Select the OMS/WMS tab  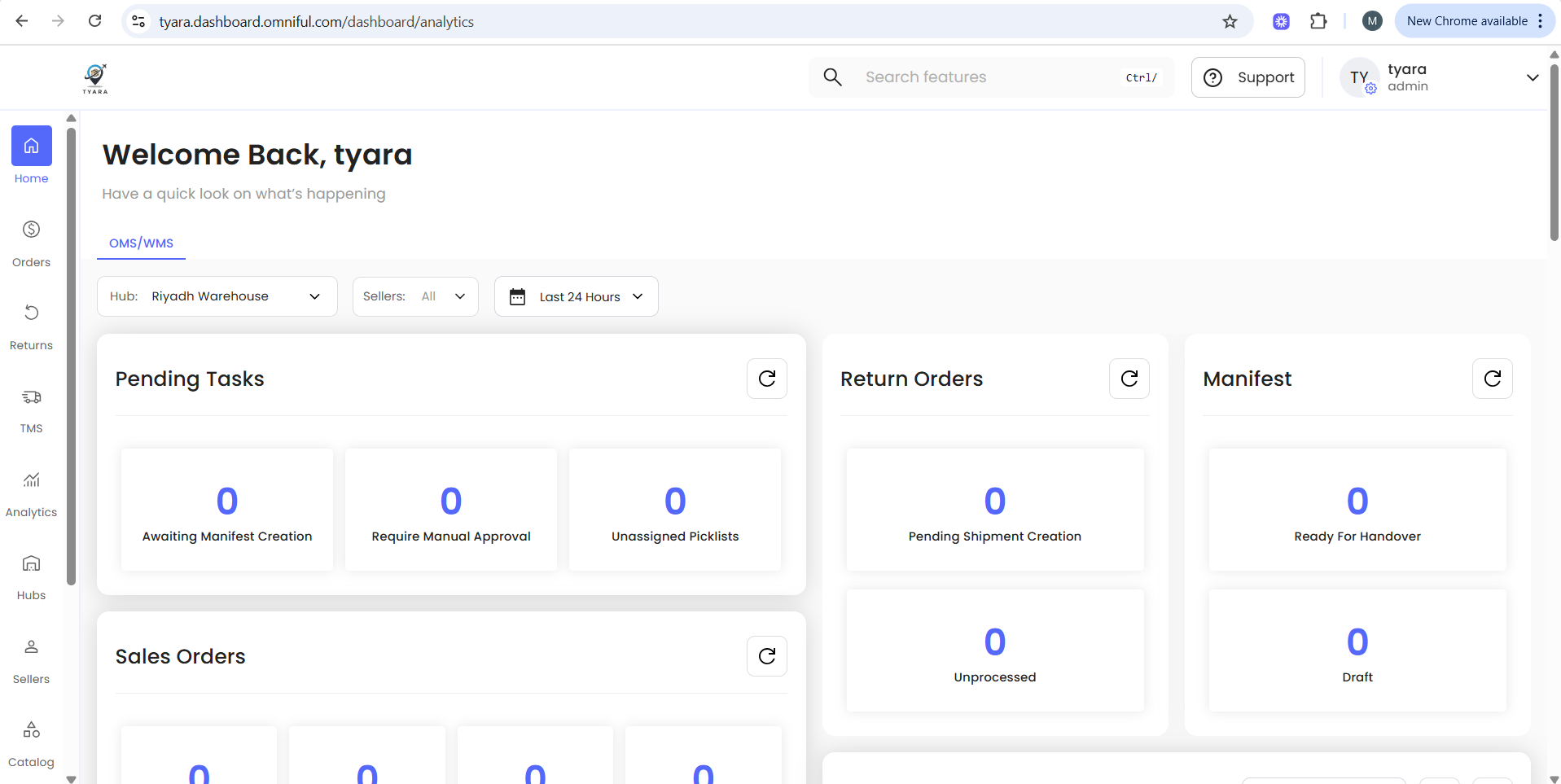pyautogui.click(x=141, y=243)
